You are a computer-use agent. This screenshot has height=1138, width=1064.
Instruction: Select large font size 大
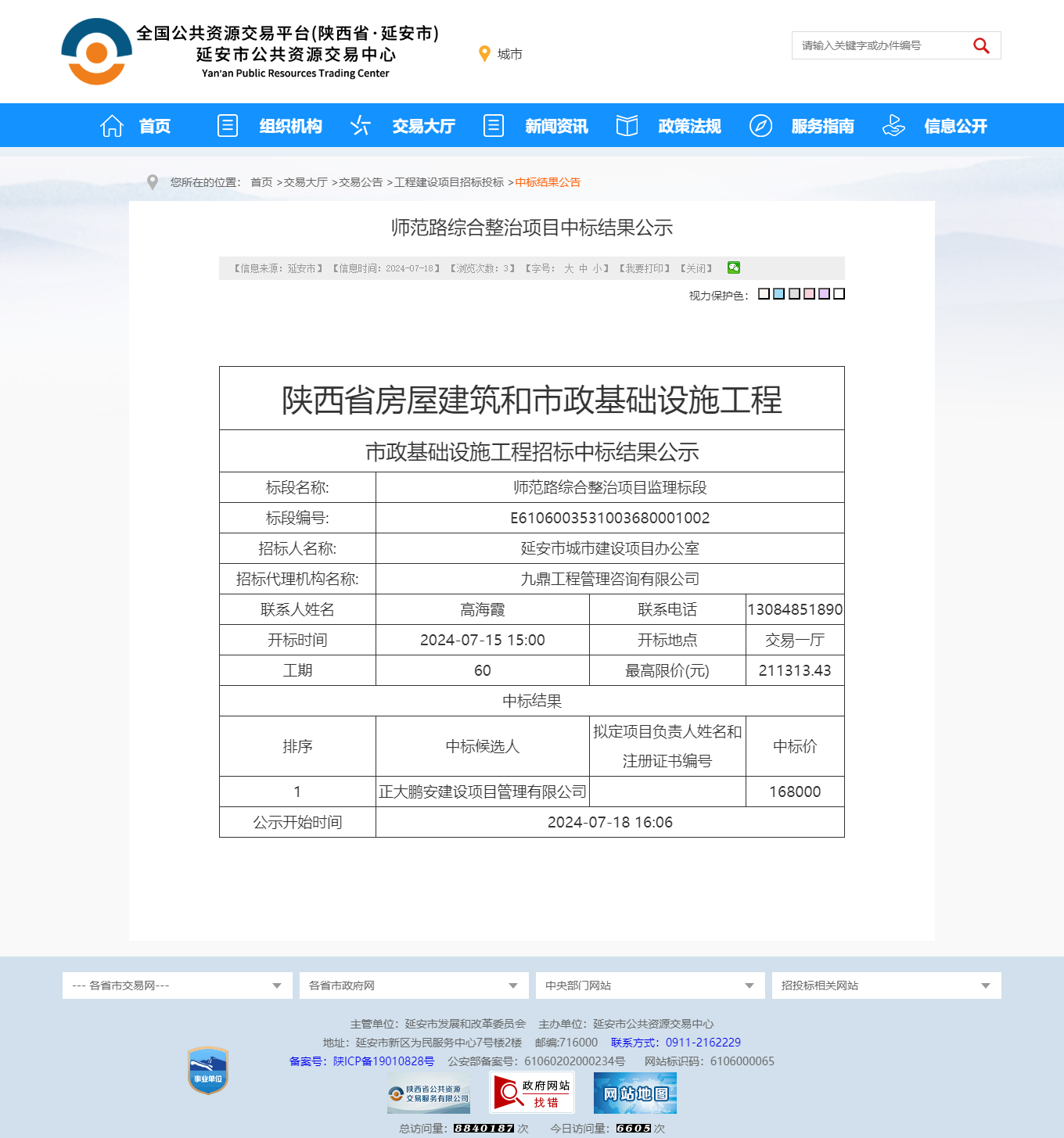[569, 268]
